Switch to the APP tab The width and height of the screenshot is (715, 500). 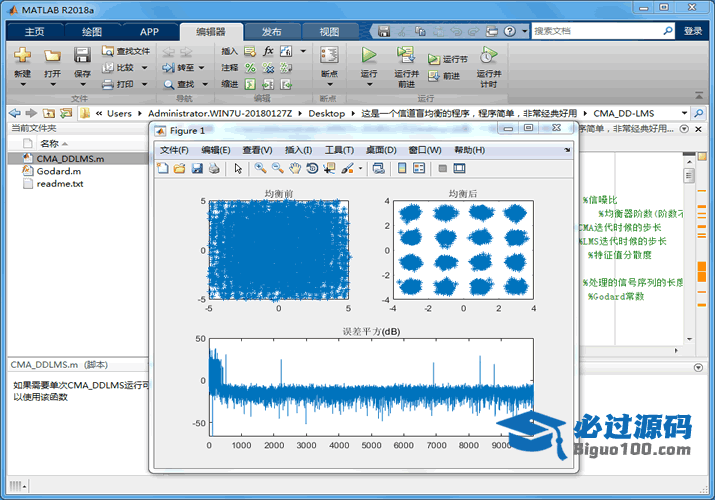tap(149, 32)
